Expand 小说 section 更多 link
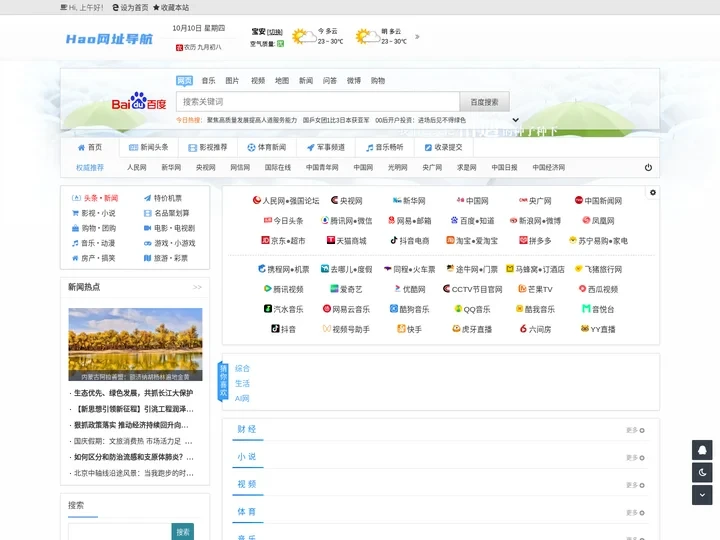Viewport: 720px width, 540px height. 636,458
